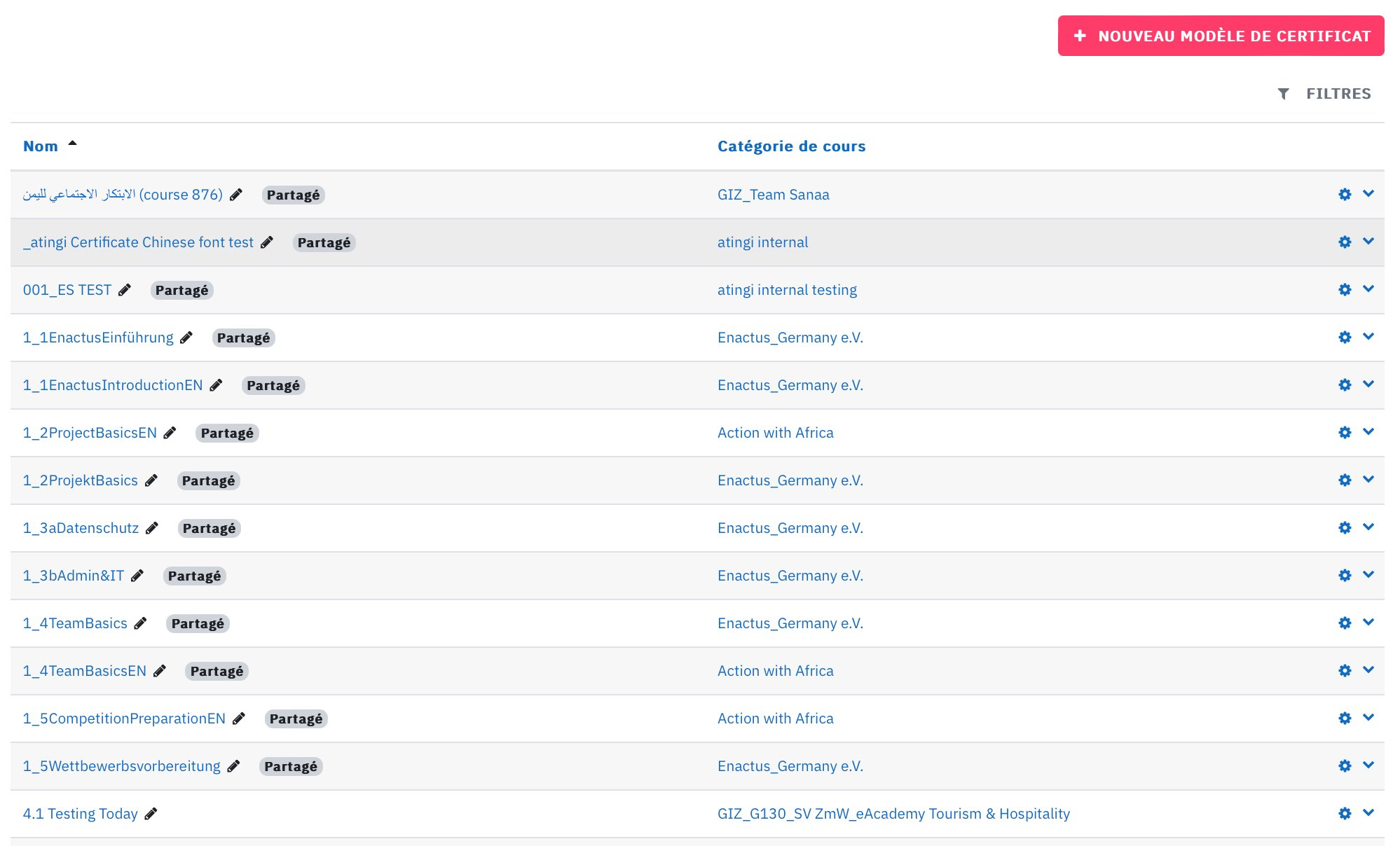Open GIZ_G130_SV ZmW_eAcademy Tourism & Hospitality link
Screen dimensions: 1400x846
pos(893,814)
